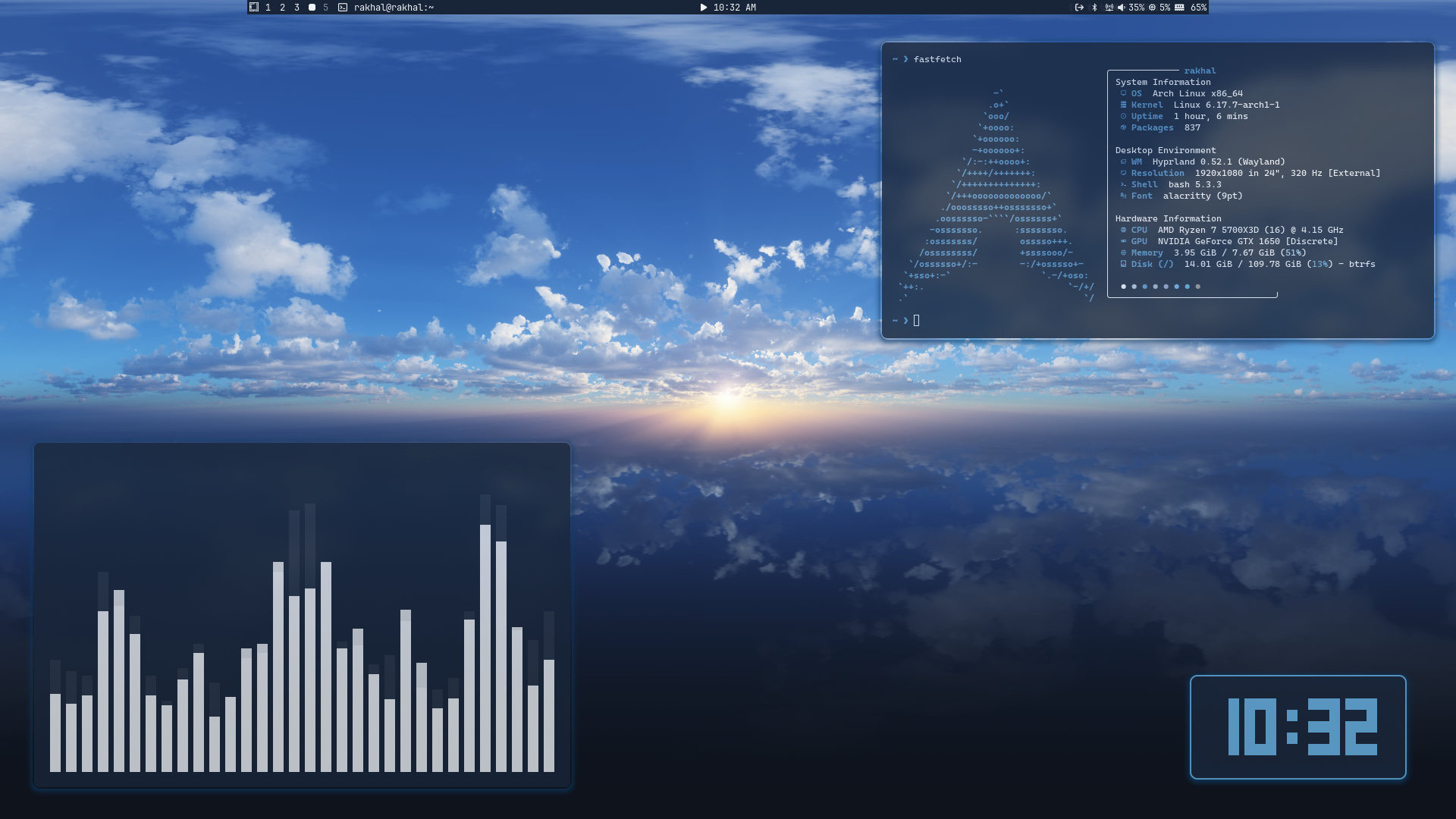Click the 837 packages count
The width and height of the screenshot is (1456, 819).
point(1192,127)
